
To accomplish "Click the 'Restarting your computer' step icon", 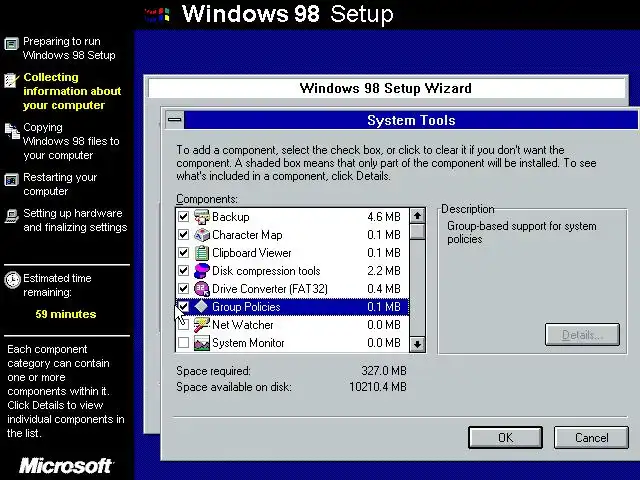I will (x=11, y=180).
